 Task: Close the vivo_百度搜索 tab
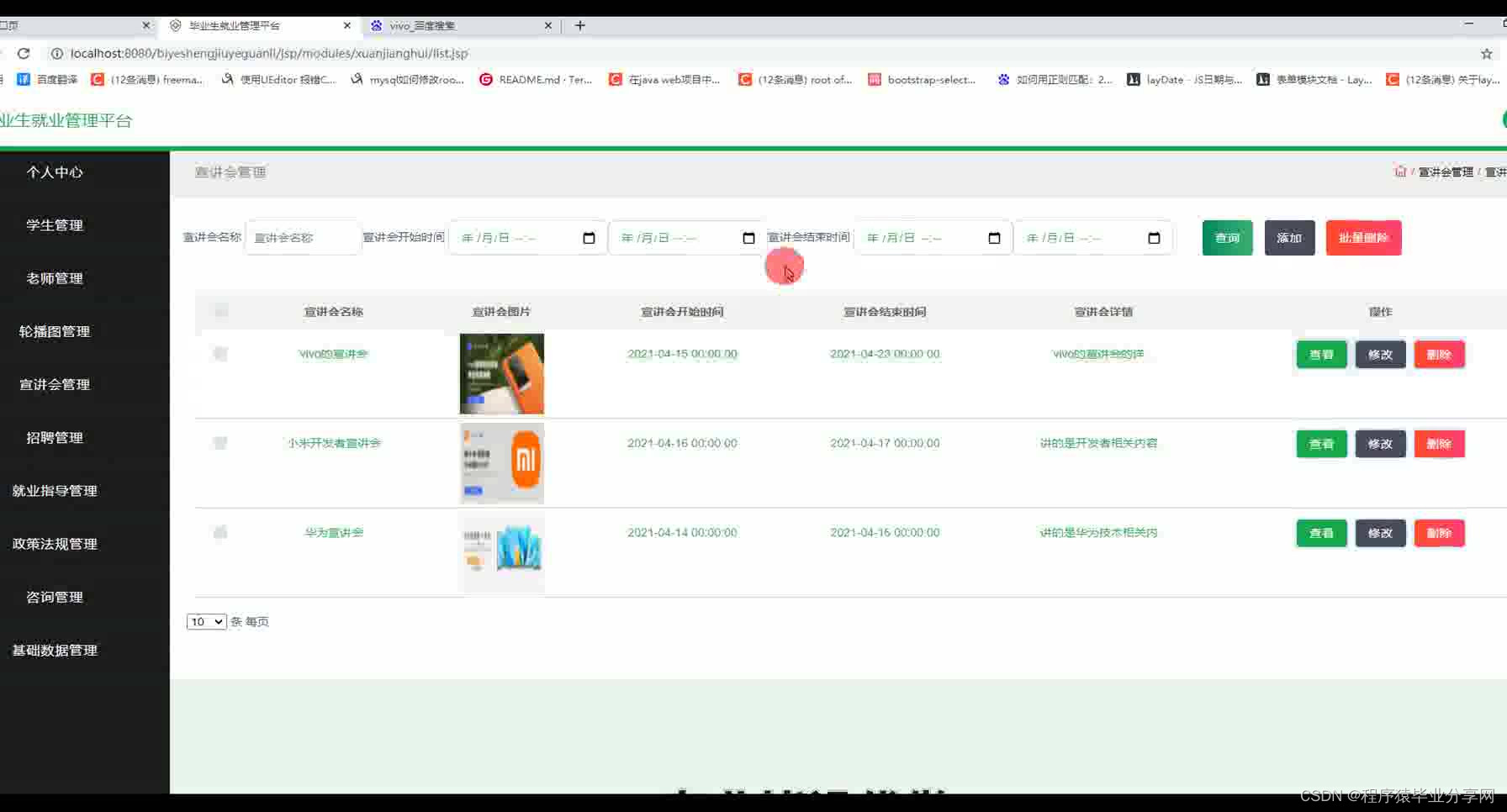547,25
